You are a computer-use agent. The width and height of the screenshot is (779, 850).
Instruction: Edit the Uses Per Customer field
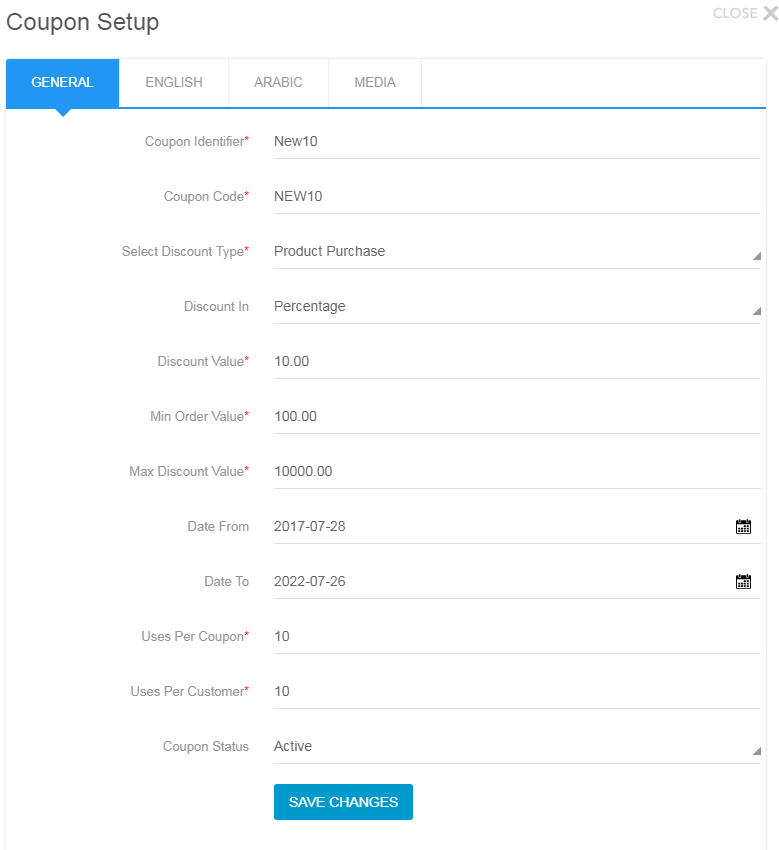click(517, 692)
